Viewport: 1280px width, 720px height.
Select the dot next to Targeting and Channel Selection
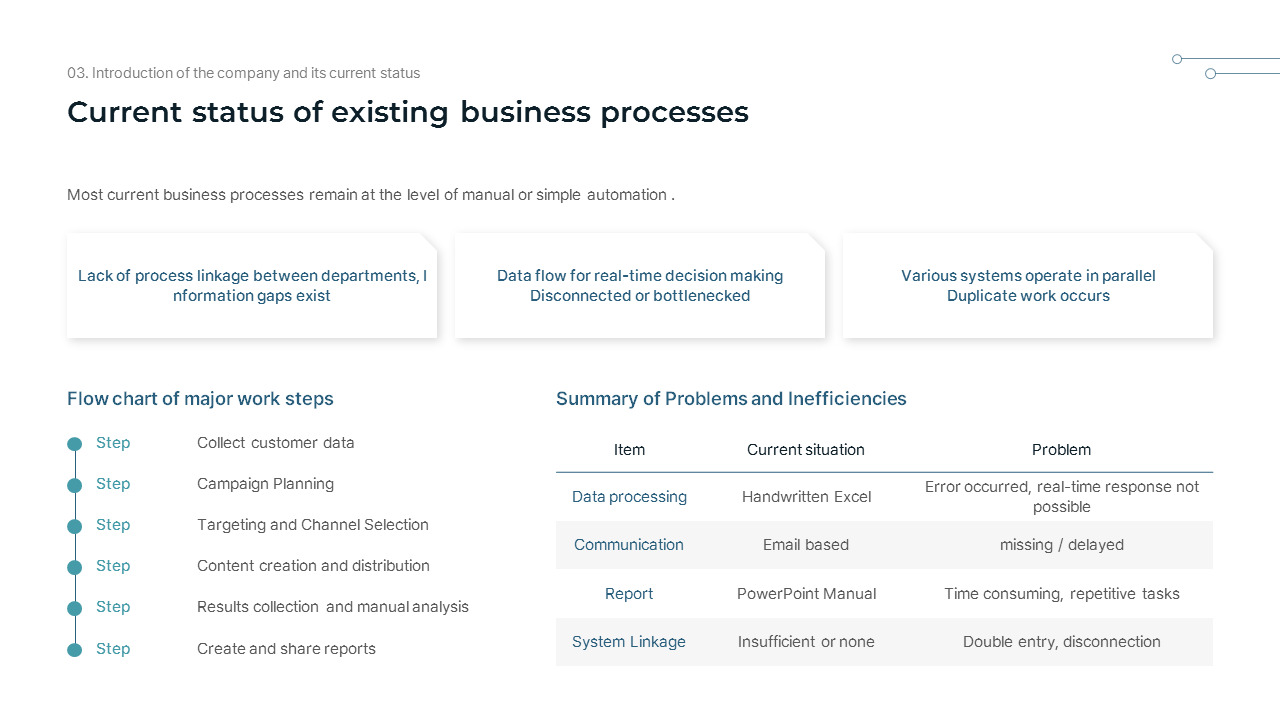click(x=74, y=526)
